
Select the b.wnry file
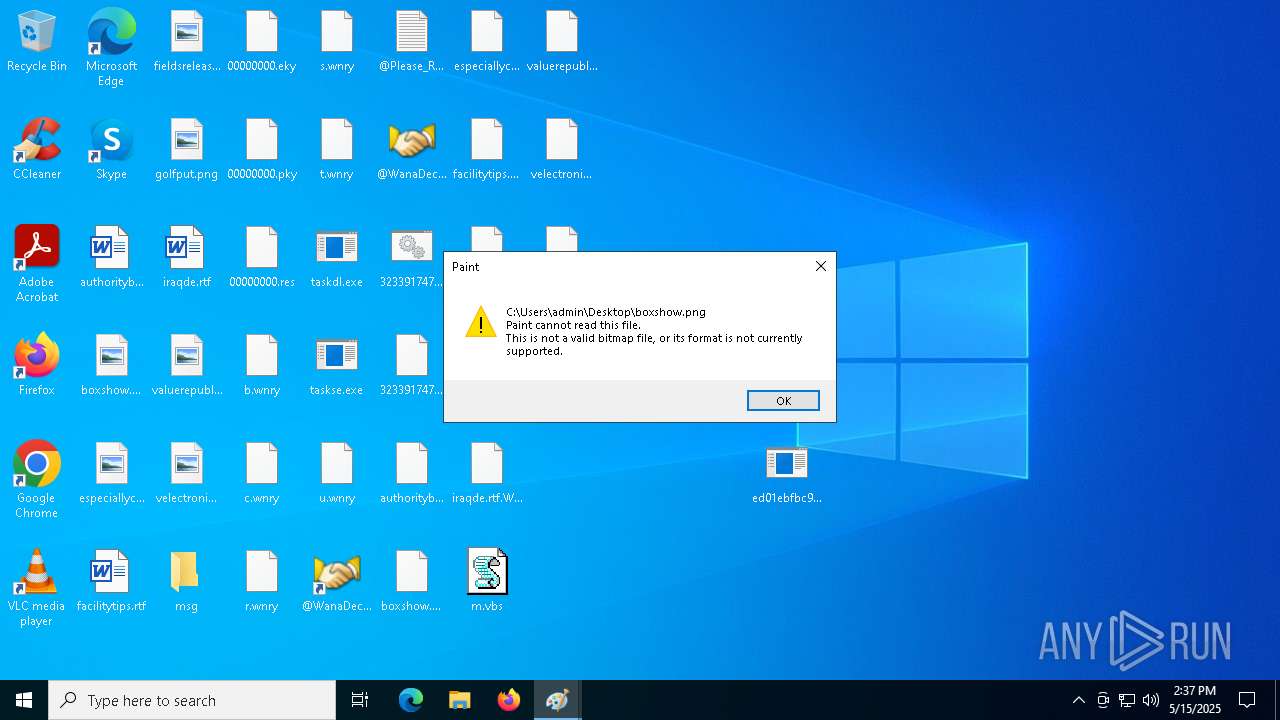pos(262,366)
